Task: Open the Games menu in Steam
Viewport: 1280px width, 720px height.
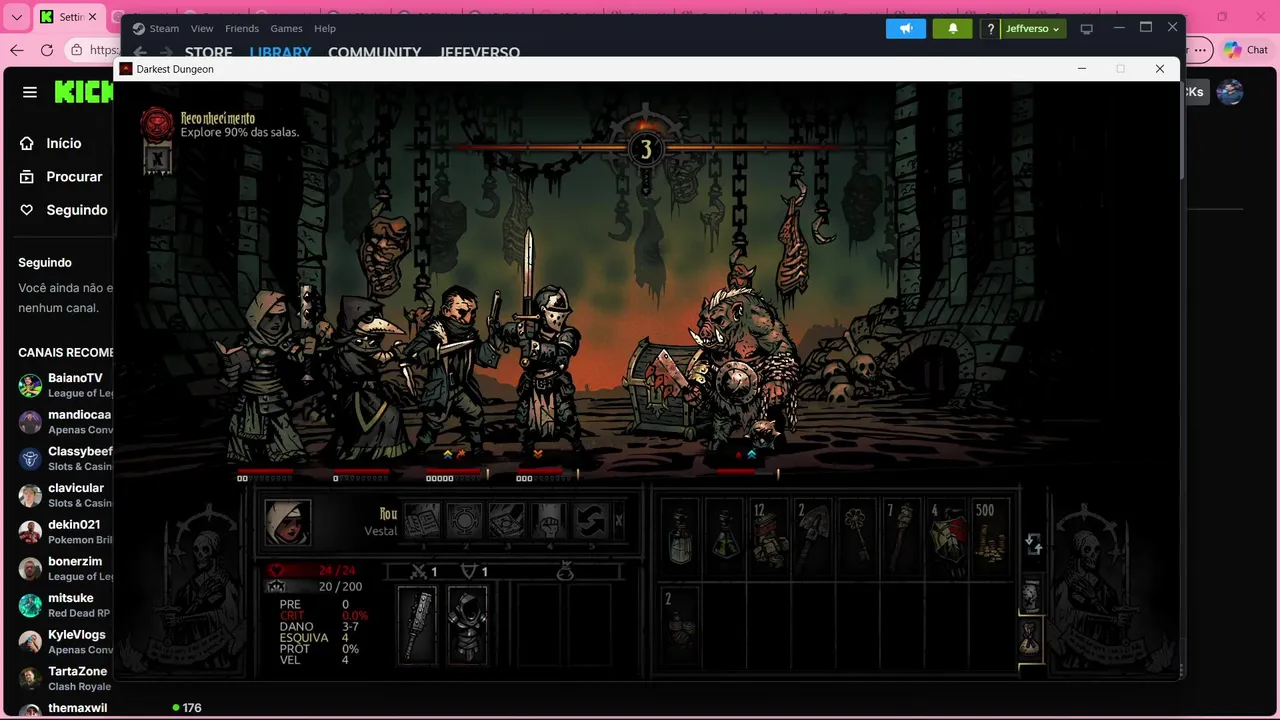Action: 287,28
